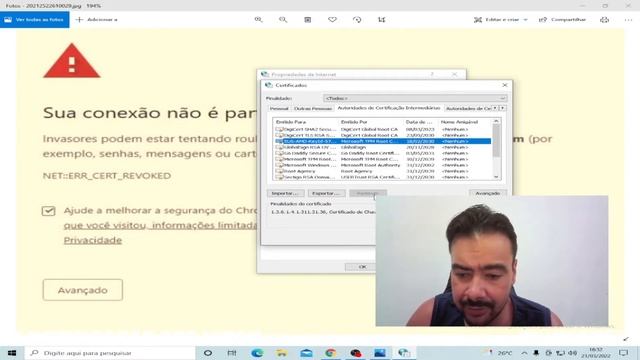Zoom in using the magnifier plus icon
Image resolution: width=640 pixels, height=360 pixels.
pyautogui.click(x=258, y=20)
